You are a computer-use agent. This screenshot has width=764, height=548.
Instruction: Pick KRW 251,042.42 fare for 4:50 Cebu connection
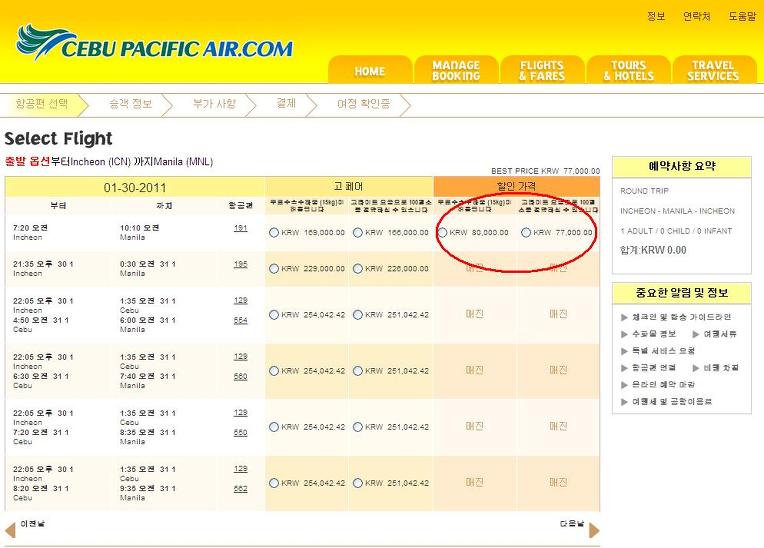pos(358,315)
